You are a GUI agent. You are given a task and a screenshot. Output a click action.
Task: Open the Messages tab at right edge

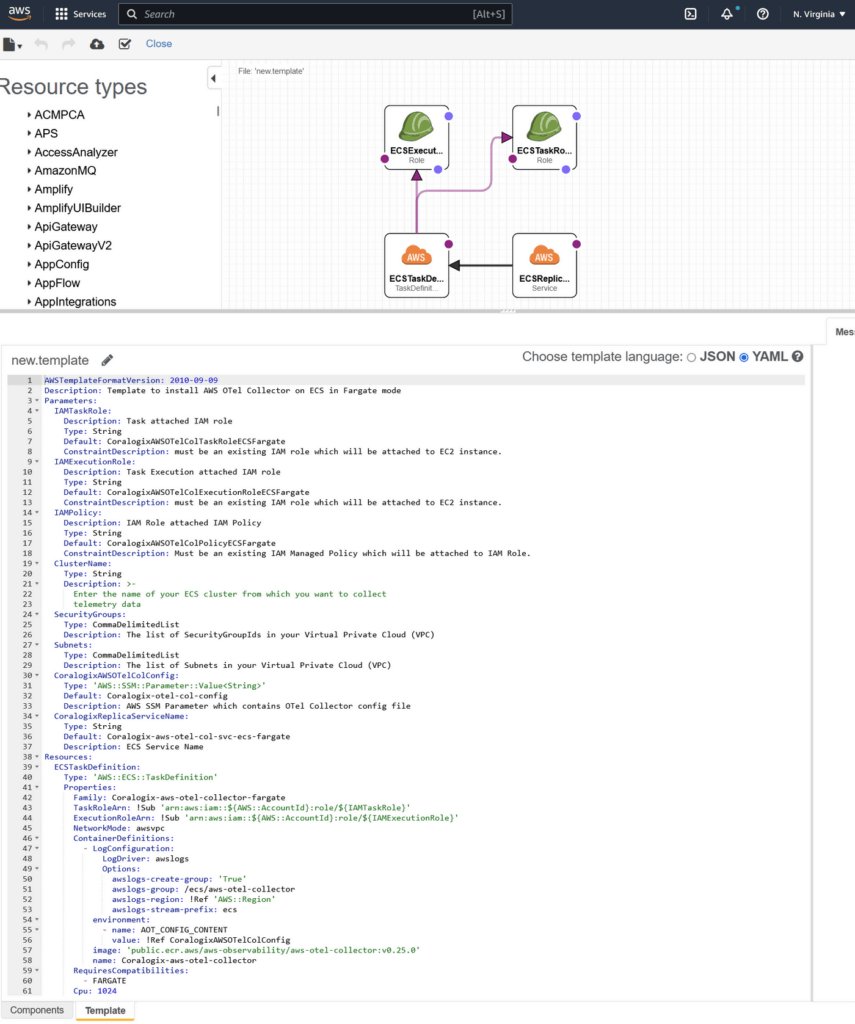click(x=843, y=332)
